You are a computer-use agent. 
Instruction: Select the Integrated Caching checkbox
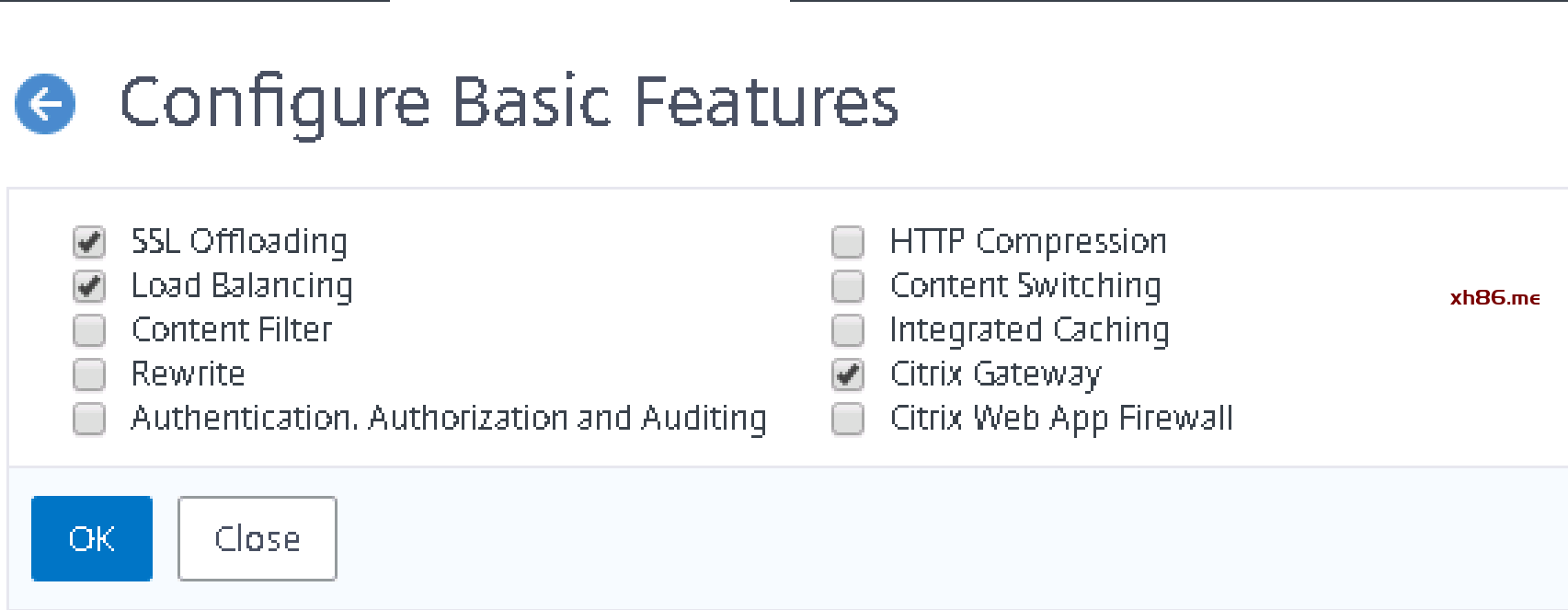click(848, 329)
